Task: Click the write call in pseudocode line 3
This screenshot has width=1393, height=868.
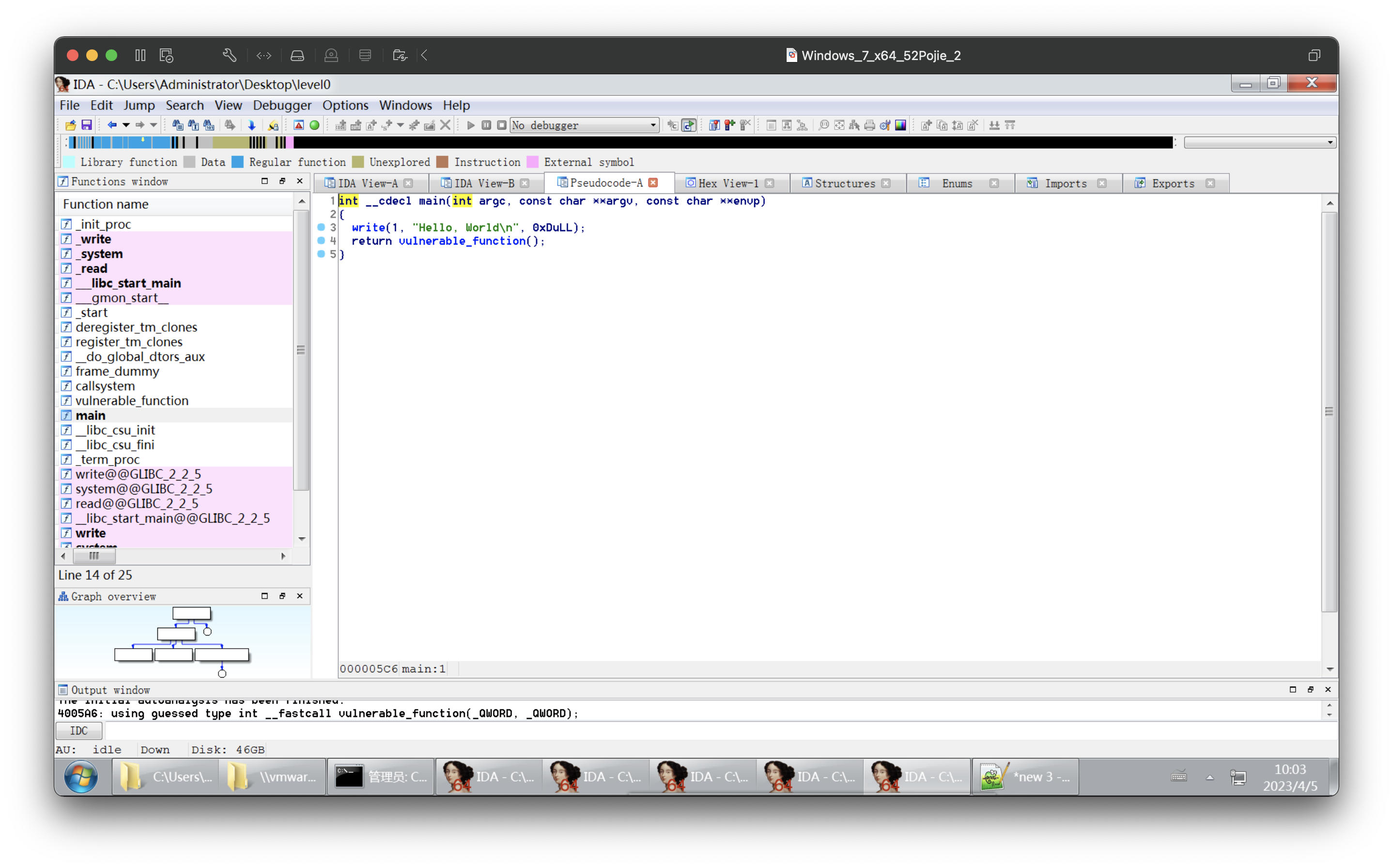Action: coord(368,228)
